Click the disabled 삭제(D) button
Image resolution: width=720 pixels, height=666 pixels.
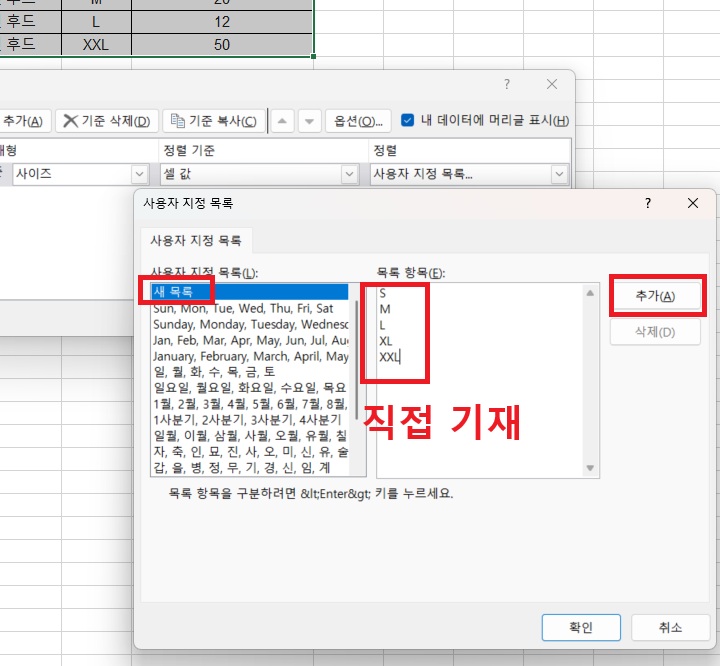coord(655,332)
